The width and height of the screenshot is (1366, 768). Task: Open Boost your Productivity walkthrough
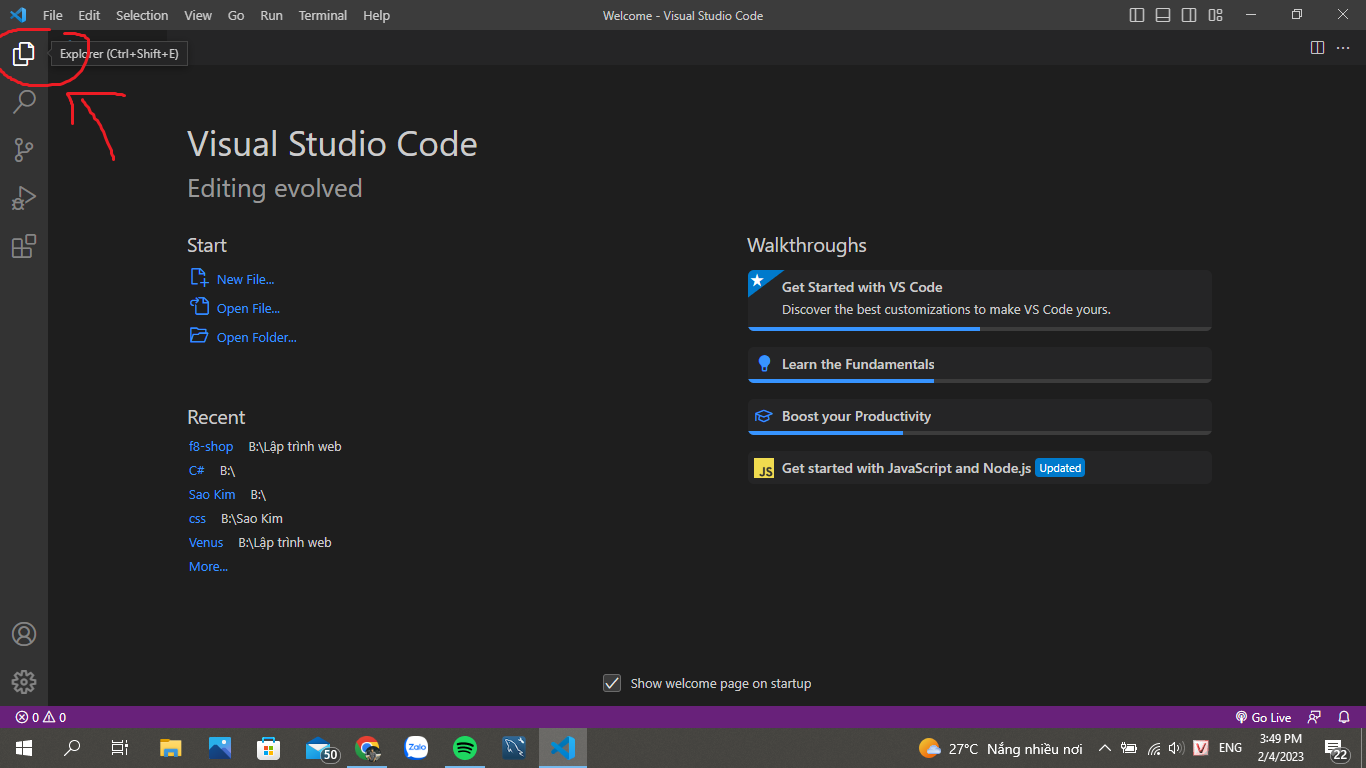[x=979, y=417]
